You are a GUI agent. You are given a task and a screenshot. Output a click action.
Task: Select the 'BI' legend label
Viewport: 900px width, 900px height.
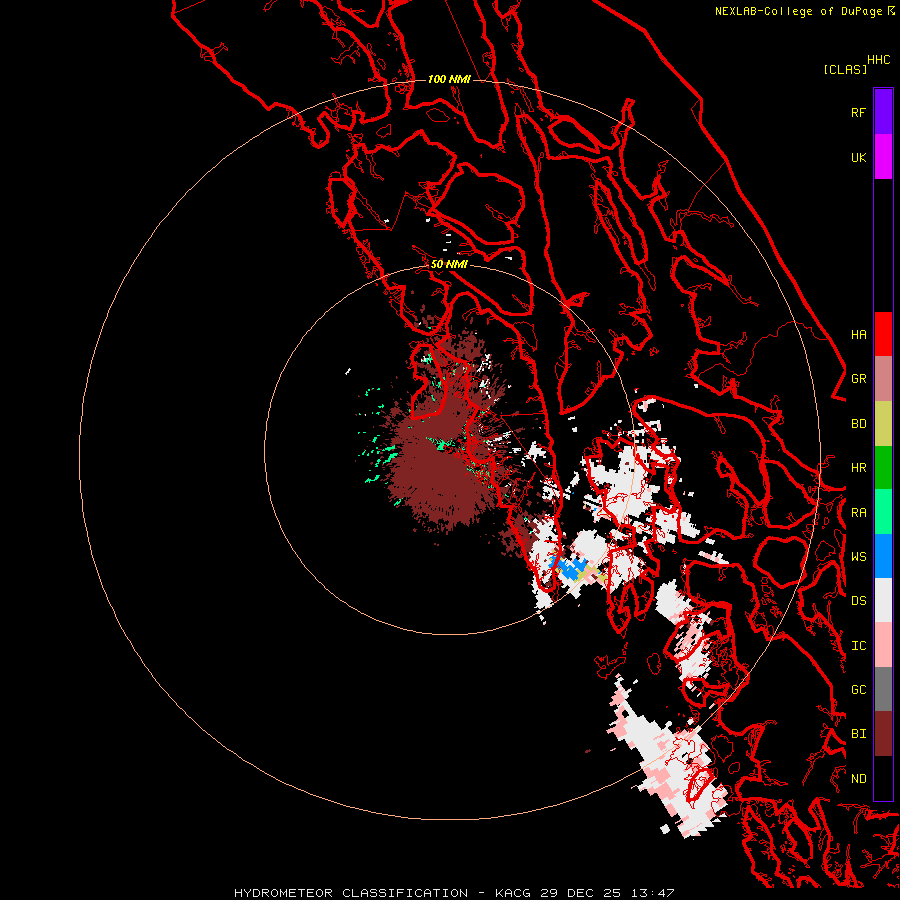point(858,734)
